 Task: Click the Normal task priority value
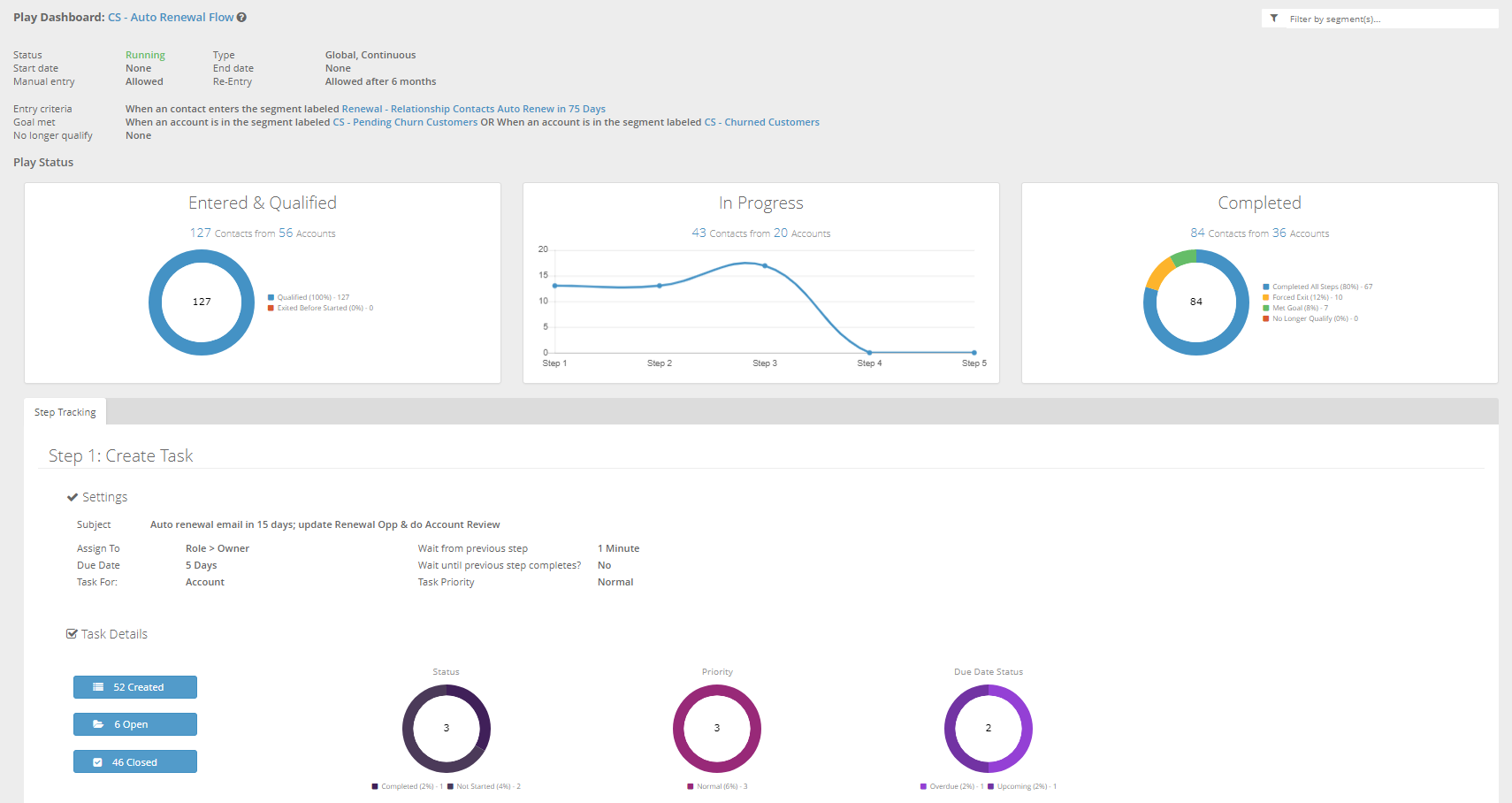pos(615,582)
